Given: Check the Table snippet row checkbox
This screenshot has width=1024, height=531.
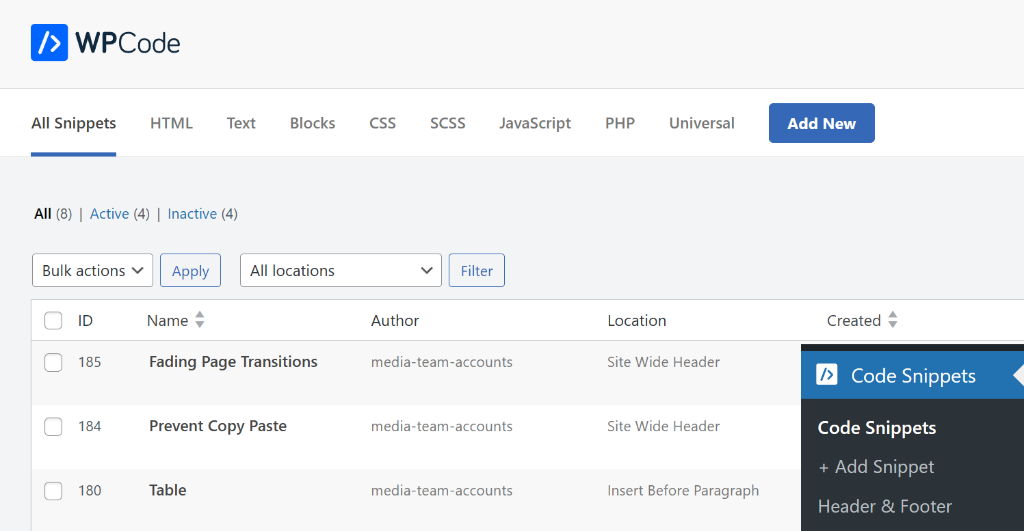Looking at the screenshot, I should (x=53, y=491).
